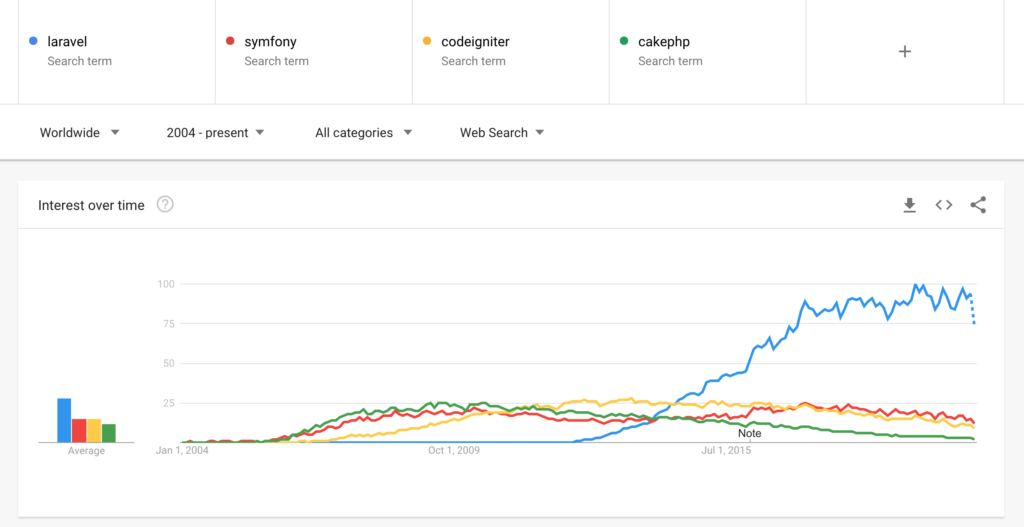
Task: Share the Interest over time chart
Action: coord(978,205)
